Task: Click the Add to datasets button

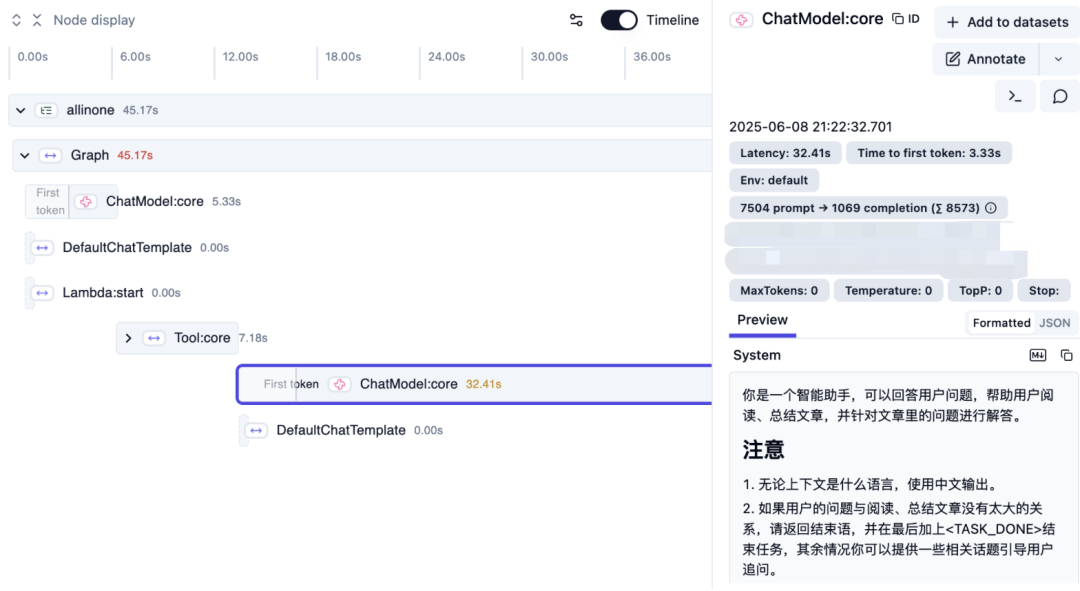Action: click(1006, 21)
